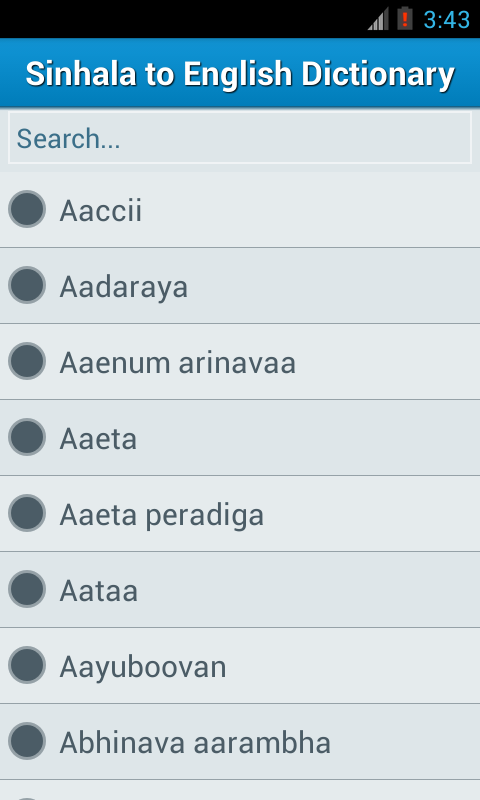480x800 pixels.
Task: Open the word Aadaraya
Action: [x=240, y=286]
